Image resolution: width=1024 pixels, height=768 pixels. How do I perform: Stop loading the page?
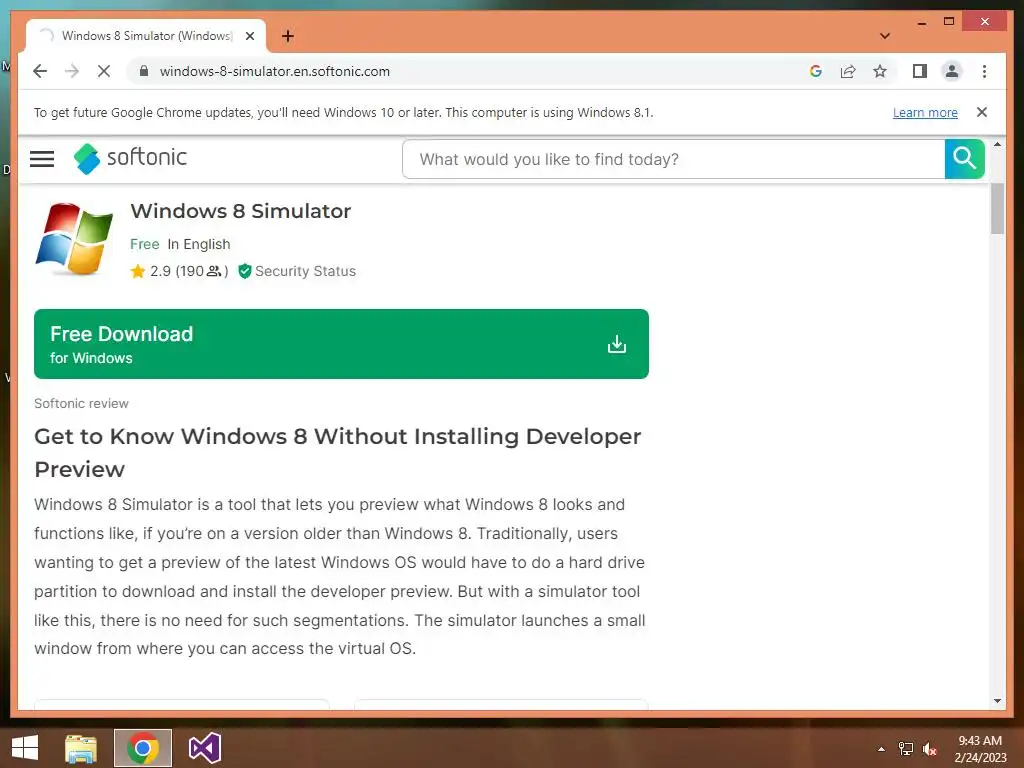click(x=104, y=71)
